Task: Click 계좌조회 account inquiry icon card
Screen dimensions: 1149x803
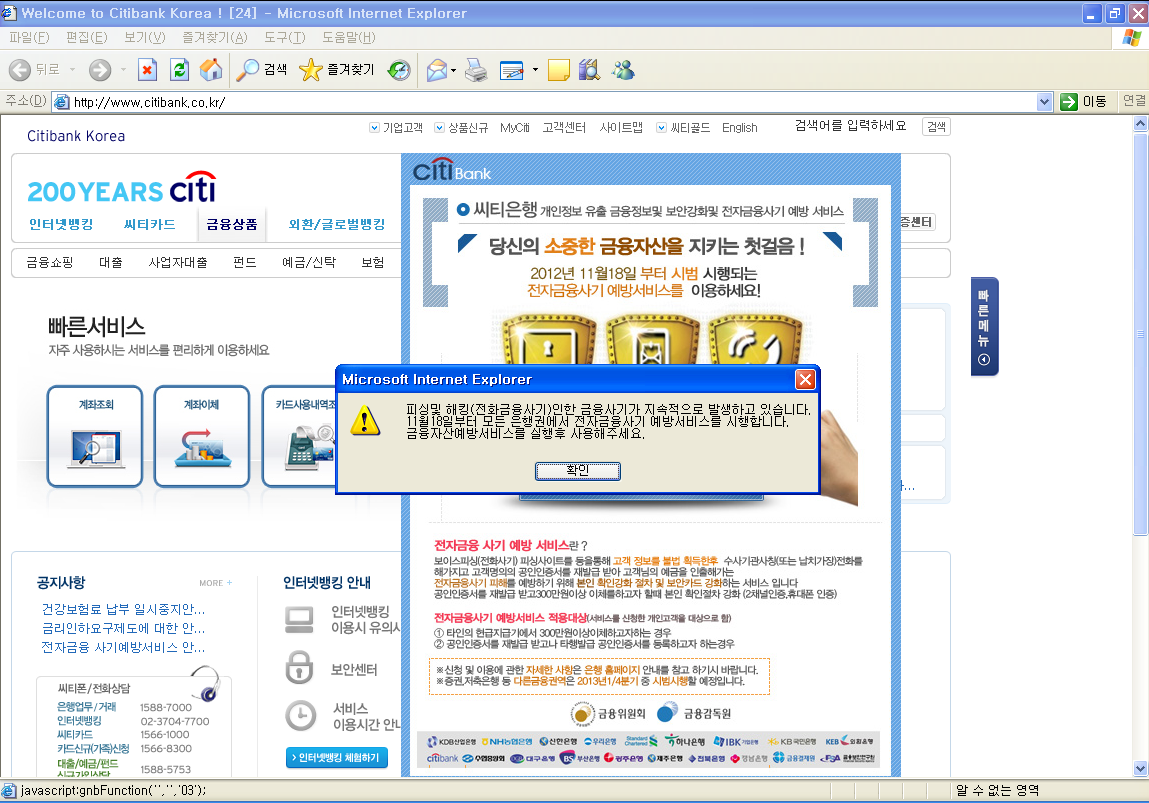Action: pos(95,436)
